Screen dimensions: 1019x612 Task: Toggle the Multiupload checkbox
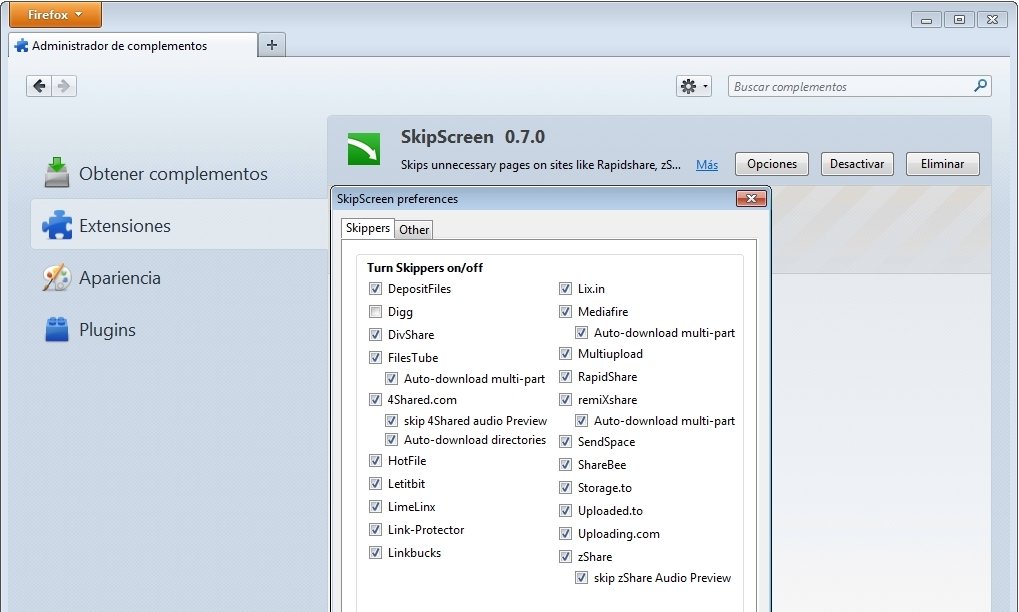point(565,353)
